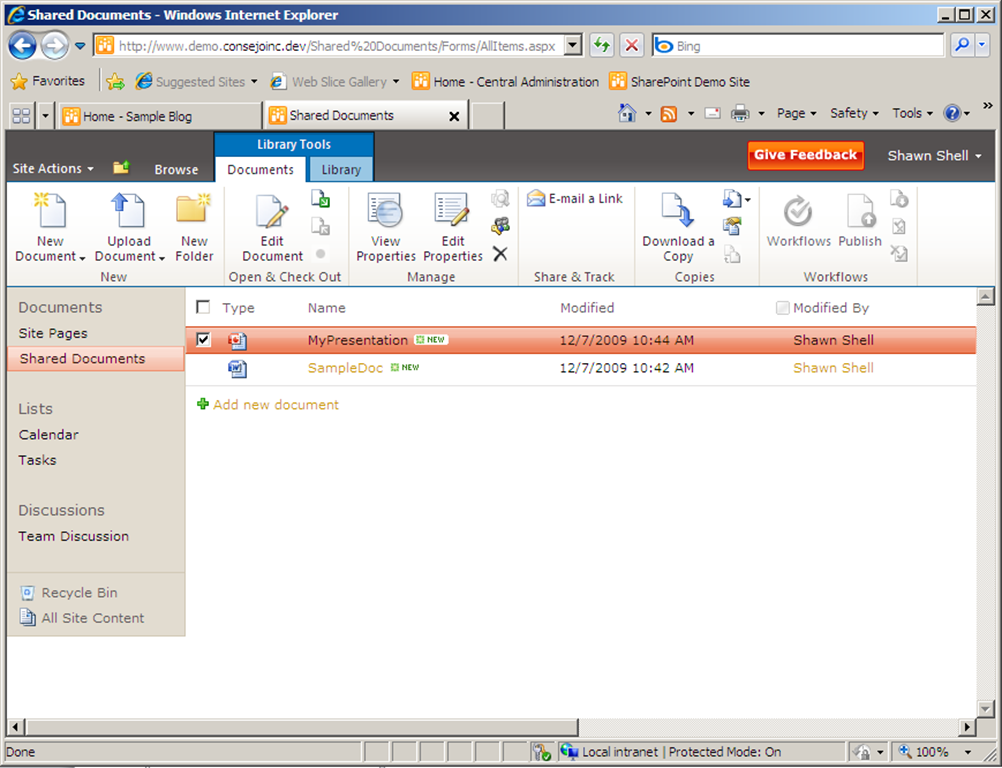Screen dimensions: 1002x768
Task: Click the Add to Favorites Bar star icon
Action: (115, 81)
